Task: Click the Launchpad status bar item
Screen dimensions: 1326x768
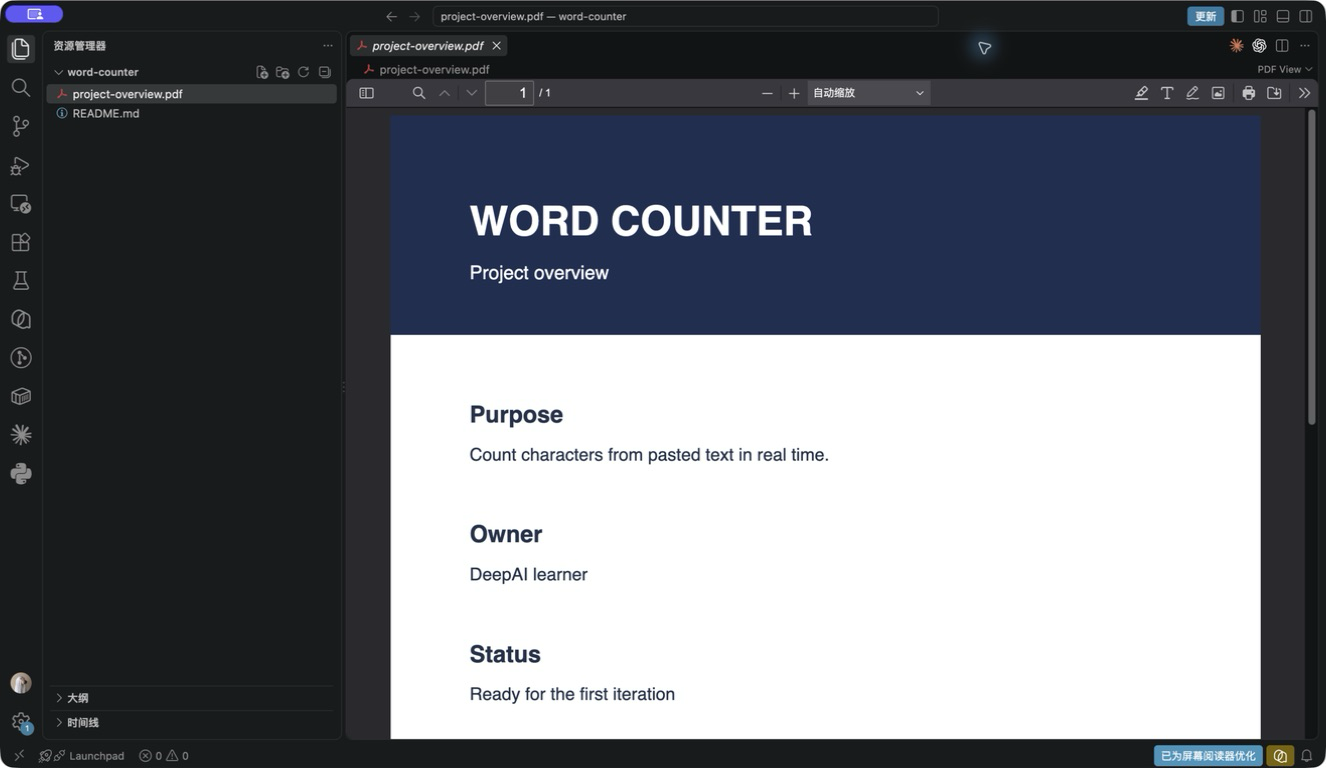Action: pyautogui.click(x=82, y=756)
